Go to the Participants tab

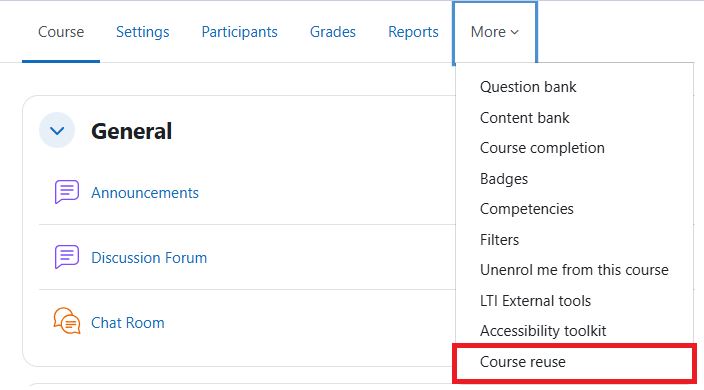click(x=239, y=32)
